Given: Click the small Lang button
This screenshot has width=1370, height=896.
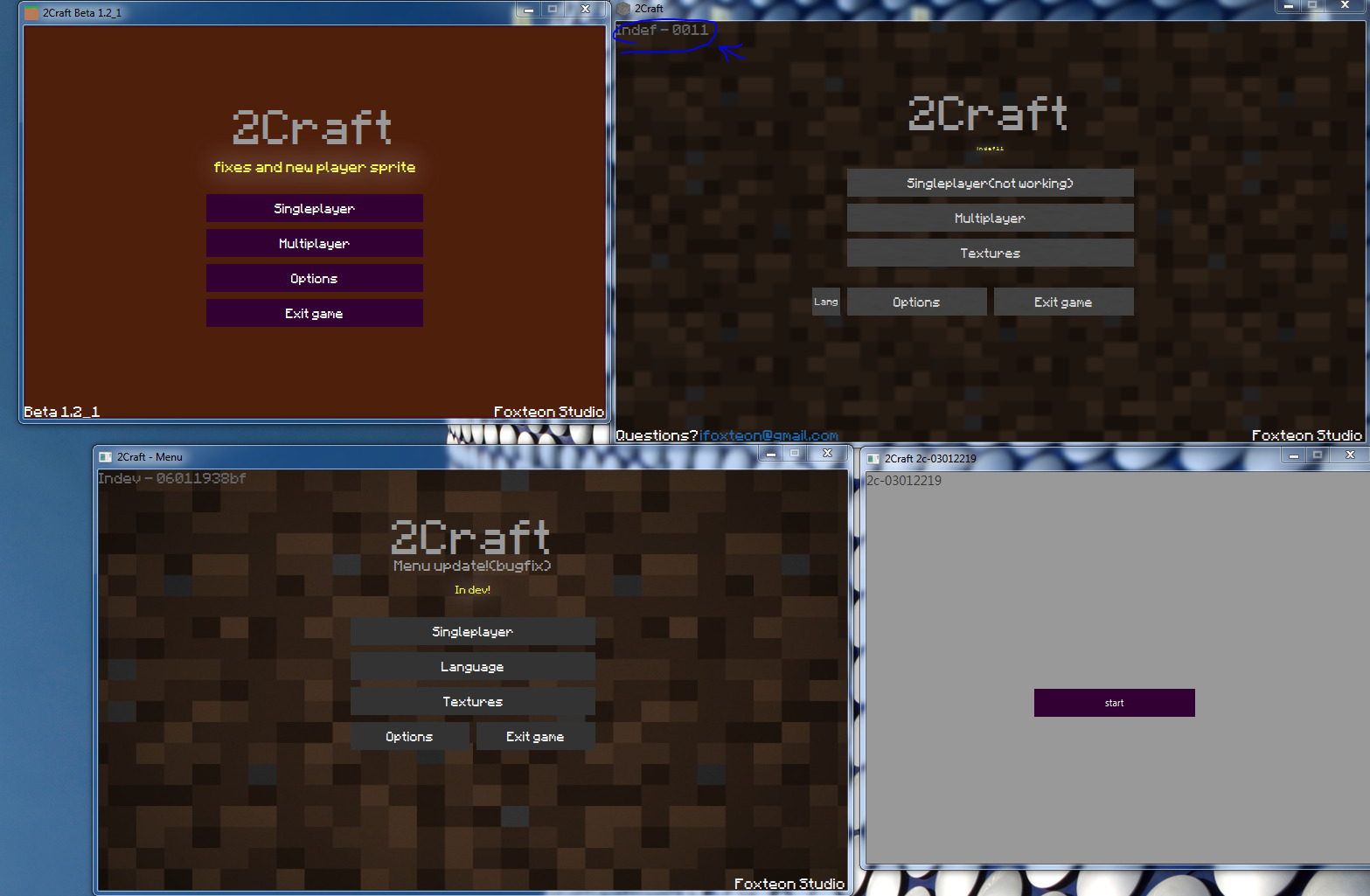Looking at the screenshot, I should 826,302.
